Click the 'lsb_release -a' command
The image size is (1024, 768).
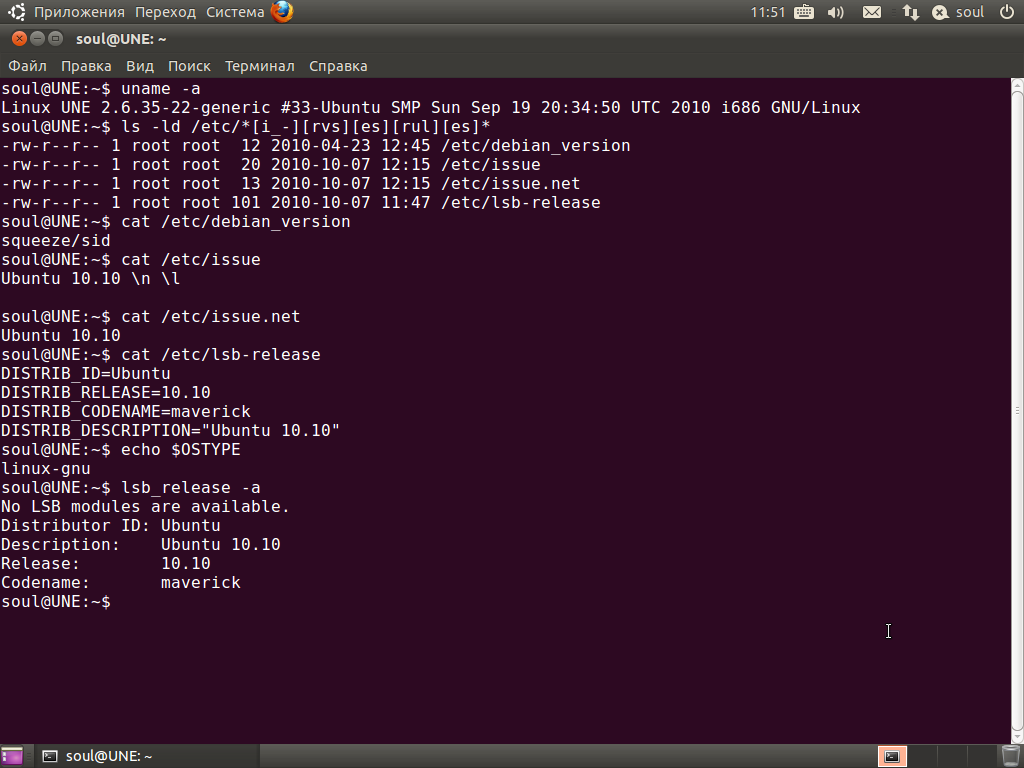point(191,488)
